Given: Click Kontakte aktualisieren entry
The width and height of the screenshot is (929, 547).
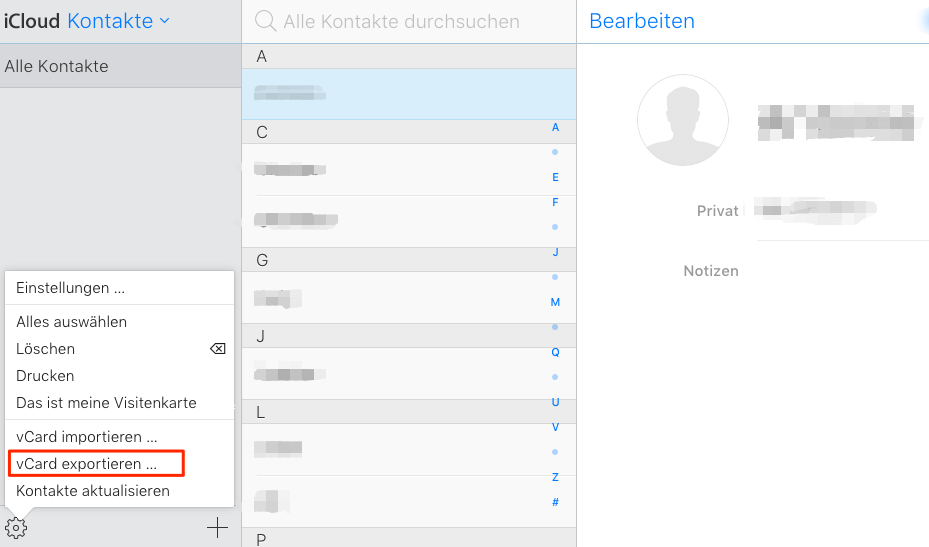Looking at the screenshot, I should 93,491.
